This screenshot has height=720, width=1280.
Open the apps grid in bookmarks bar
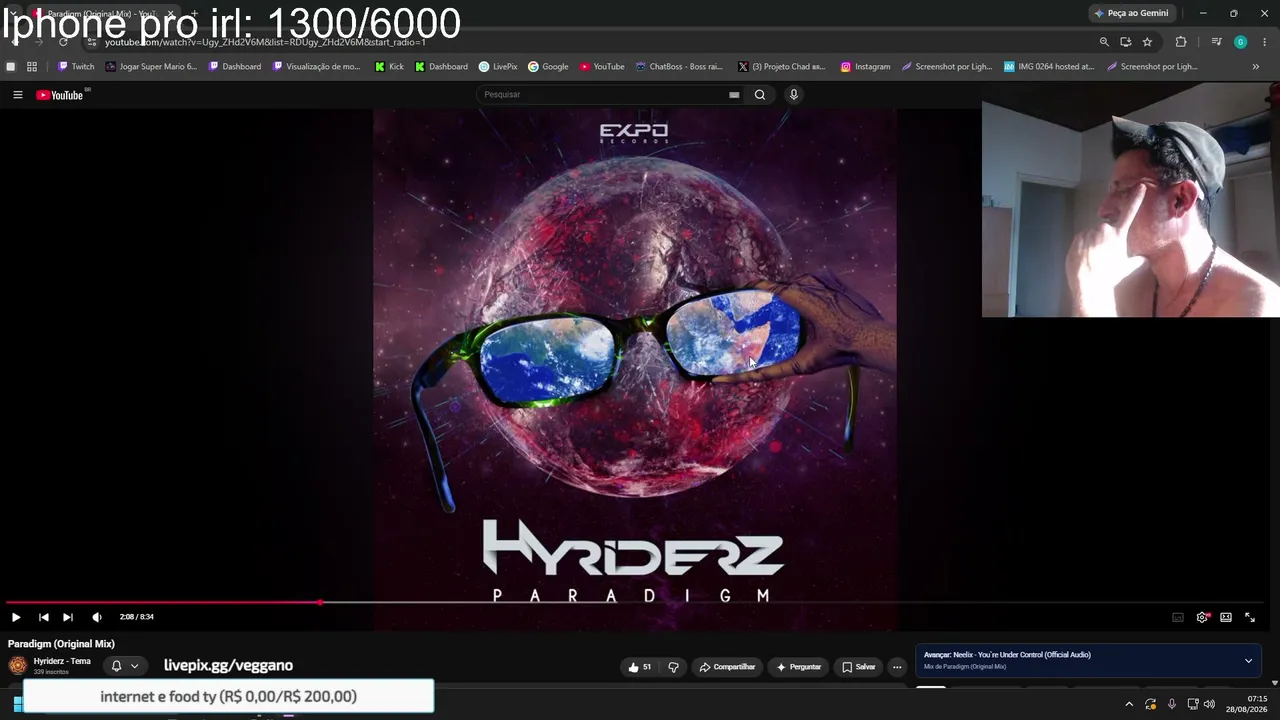[x=32, y=67]
